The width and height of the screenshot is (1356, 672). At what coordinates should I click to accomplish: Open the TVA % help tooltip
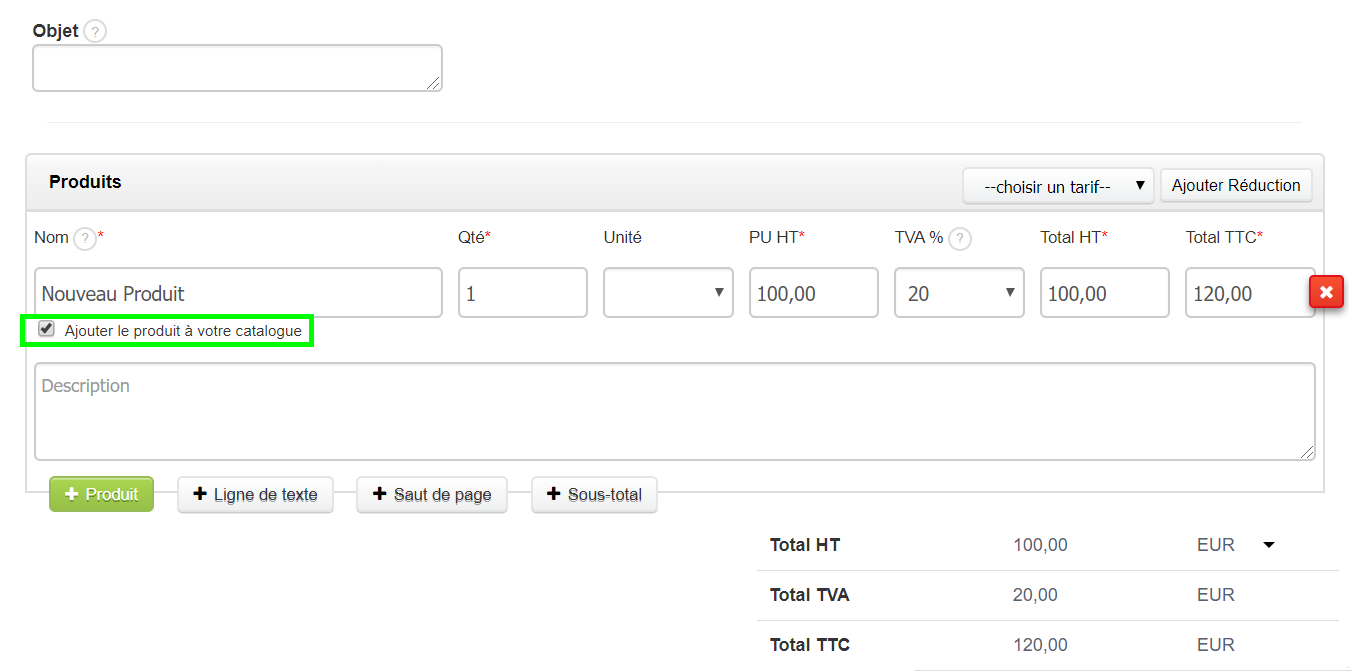pos(959,238)
